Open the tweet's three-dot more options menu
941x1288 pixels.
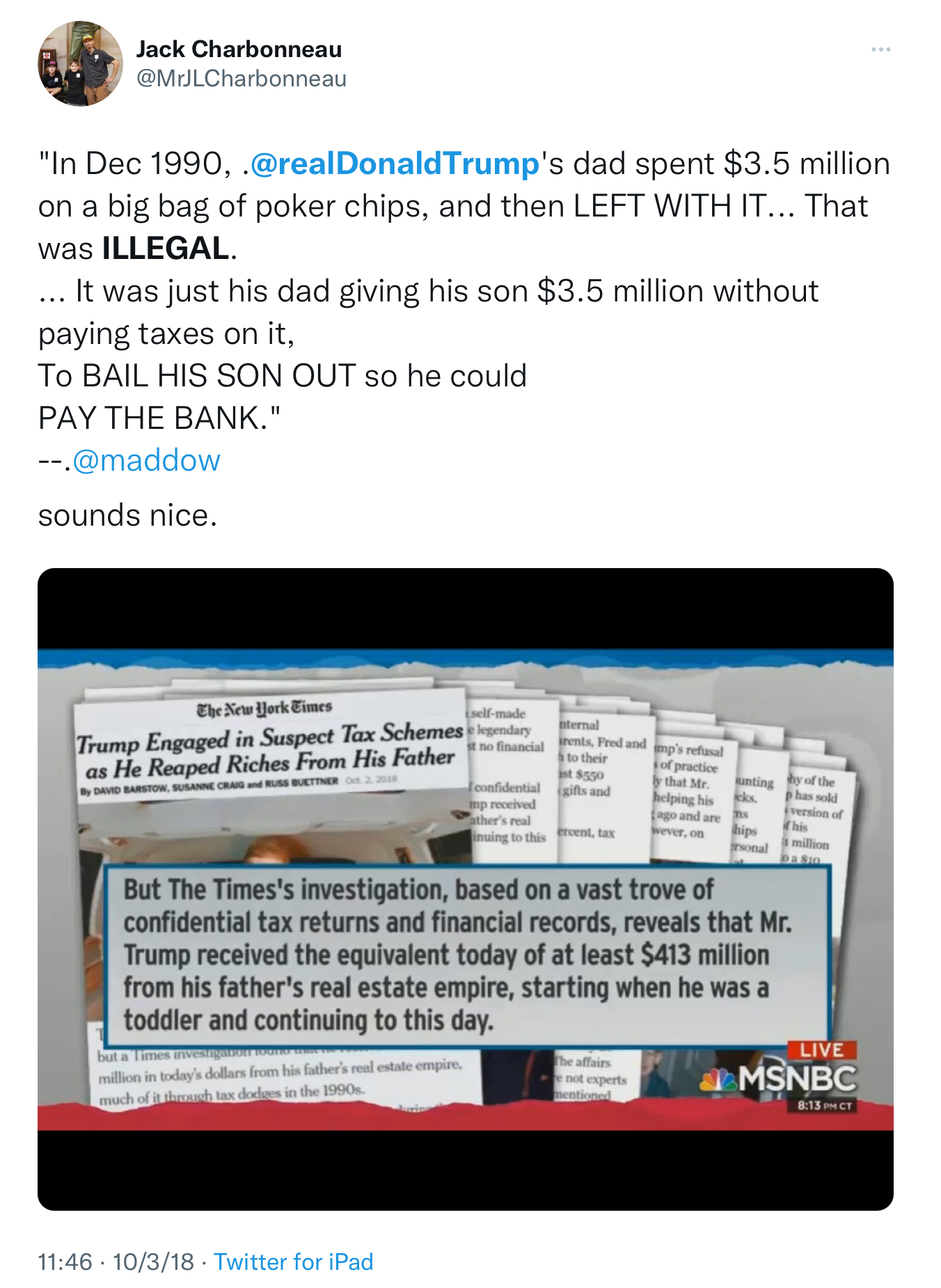coord(880,49)
